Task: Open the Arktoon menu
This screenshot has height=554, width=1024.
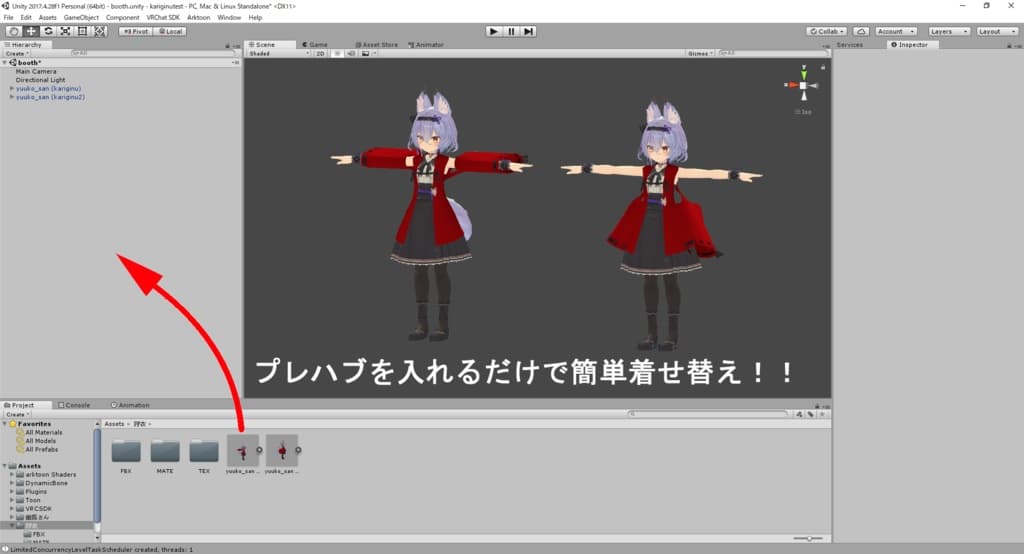Action: [199, 18]
